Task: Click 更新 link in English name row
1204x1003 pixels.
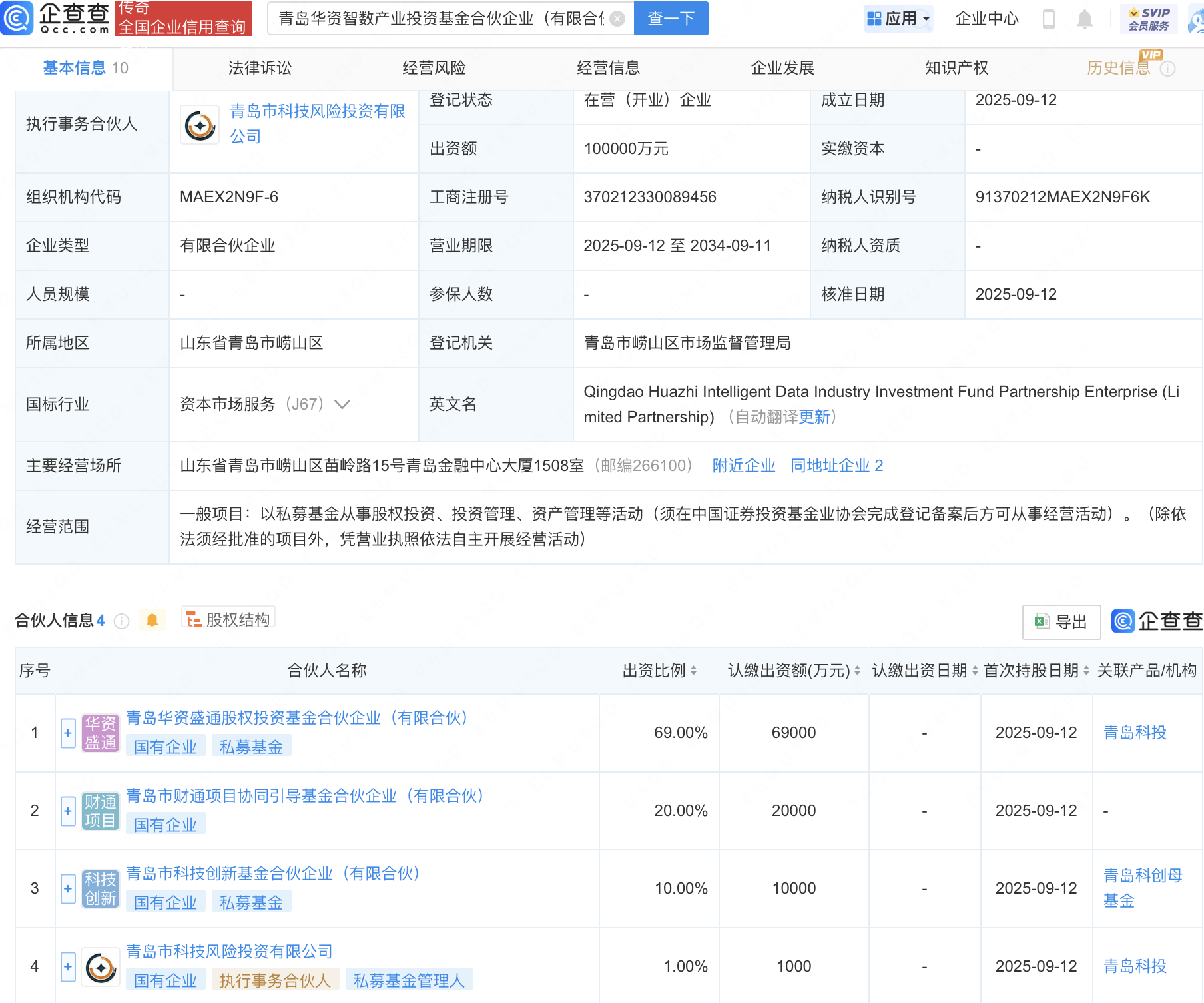Action: tap(814, 417)
